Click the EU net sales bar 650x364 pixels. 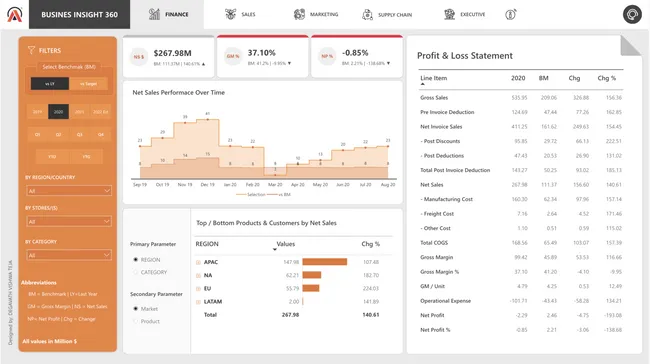[311, 288]
